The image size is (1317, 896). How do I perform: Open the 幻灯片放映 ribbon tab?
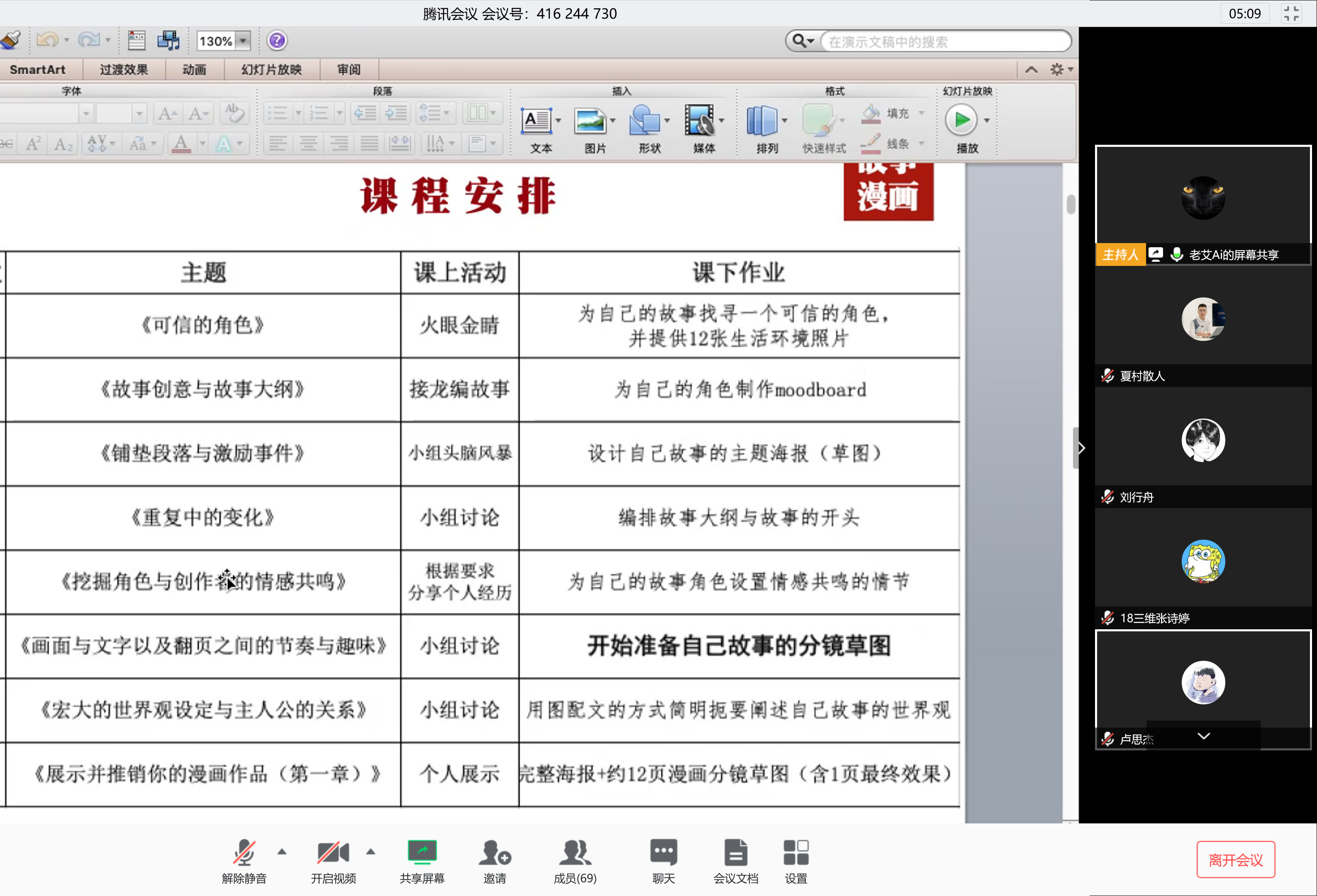tap(271, 70)
